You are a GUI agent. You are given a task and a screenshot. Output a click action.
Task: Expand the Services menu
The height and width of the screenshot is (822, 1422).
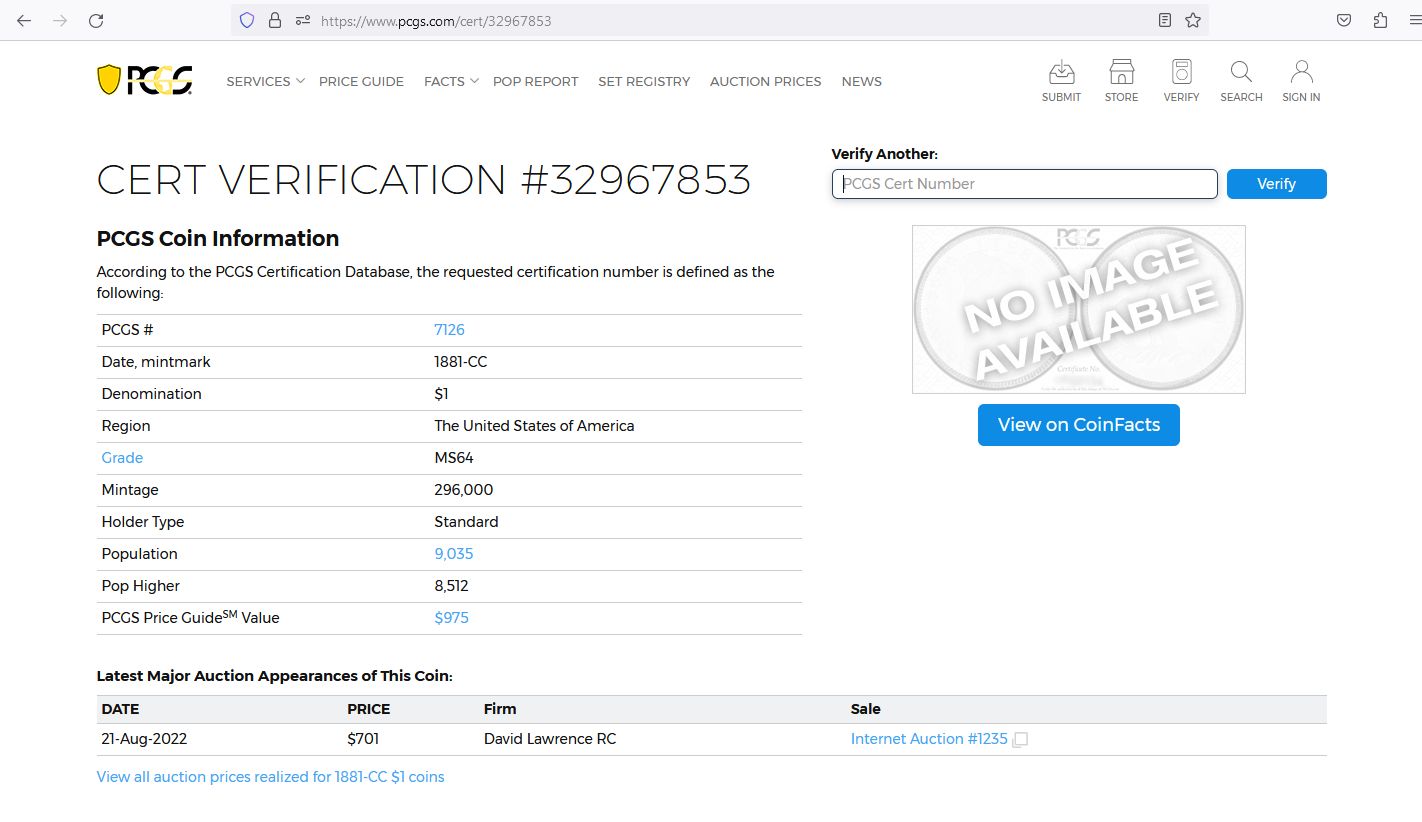click(x=265, y=81)
